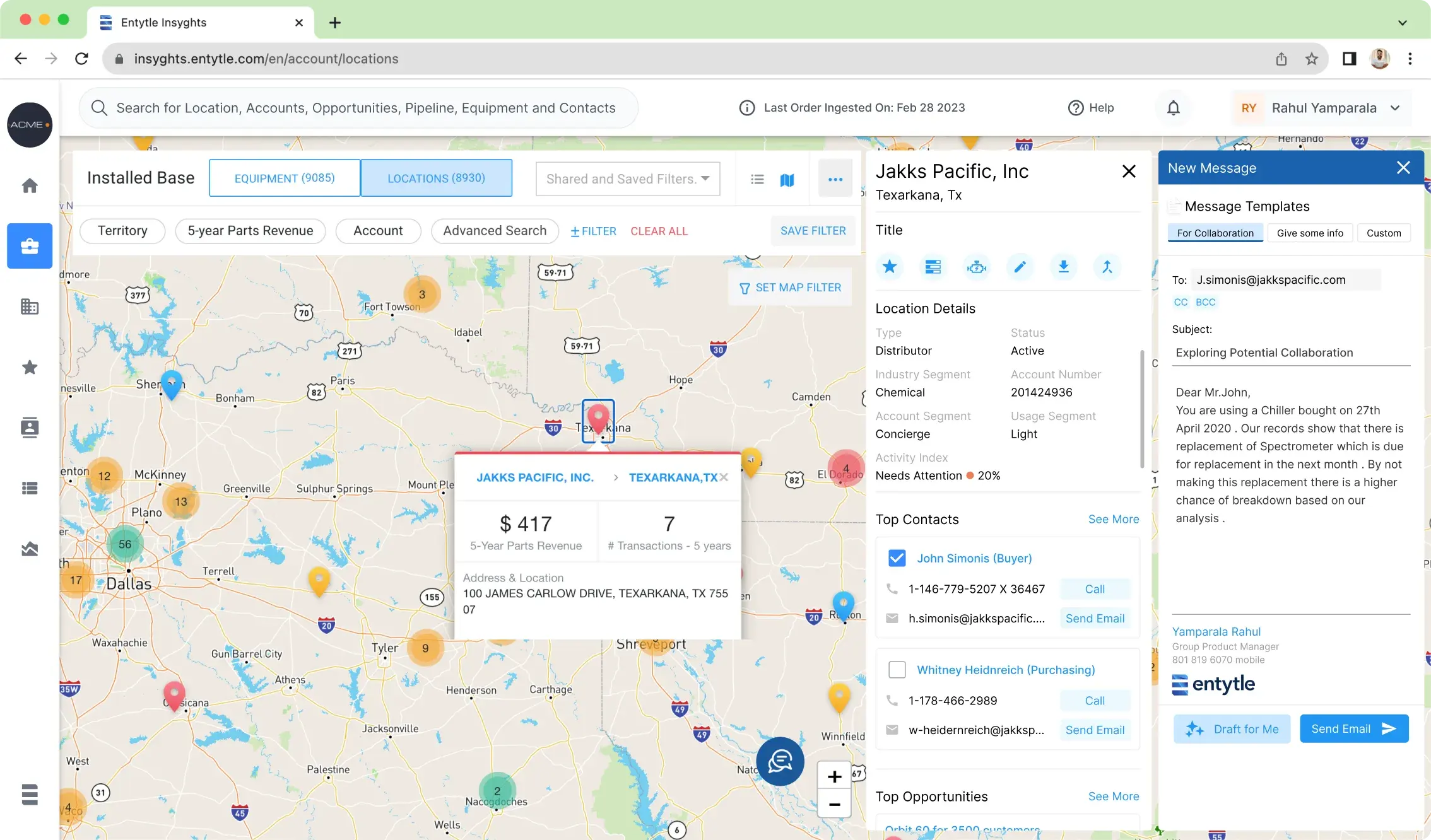Open the star favorites icon in sidebar
1431x840 pixels.
point(30,367)
